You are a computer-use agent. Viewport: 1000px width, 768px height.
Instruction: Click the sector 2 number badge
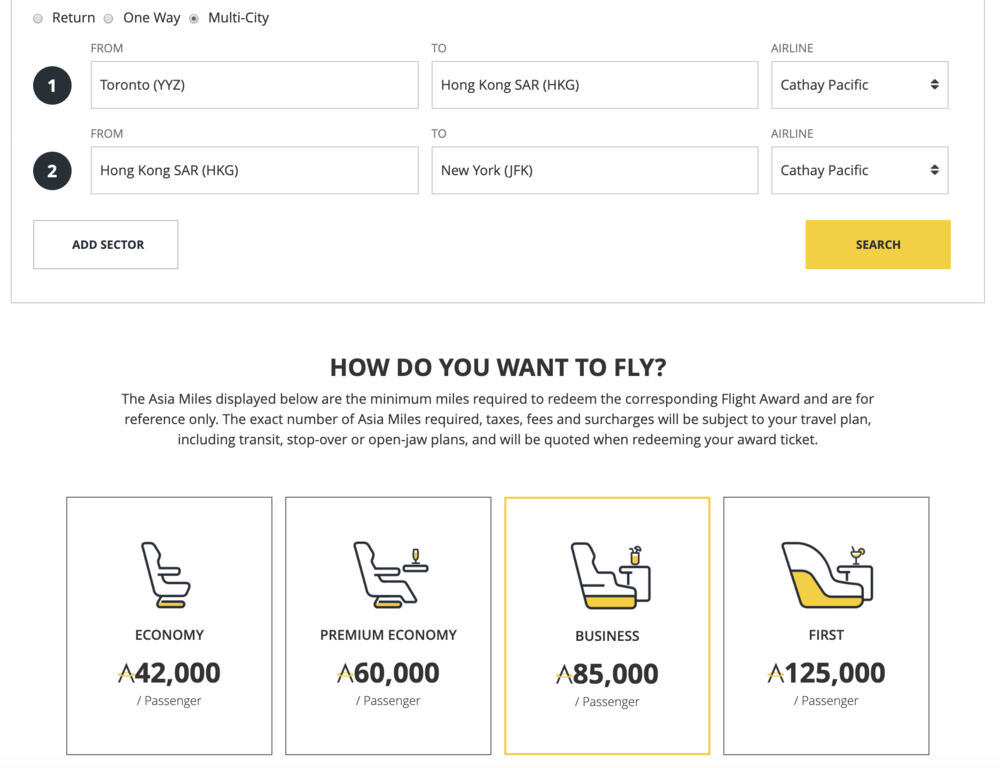coord(52,171)
